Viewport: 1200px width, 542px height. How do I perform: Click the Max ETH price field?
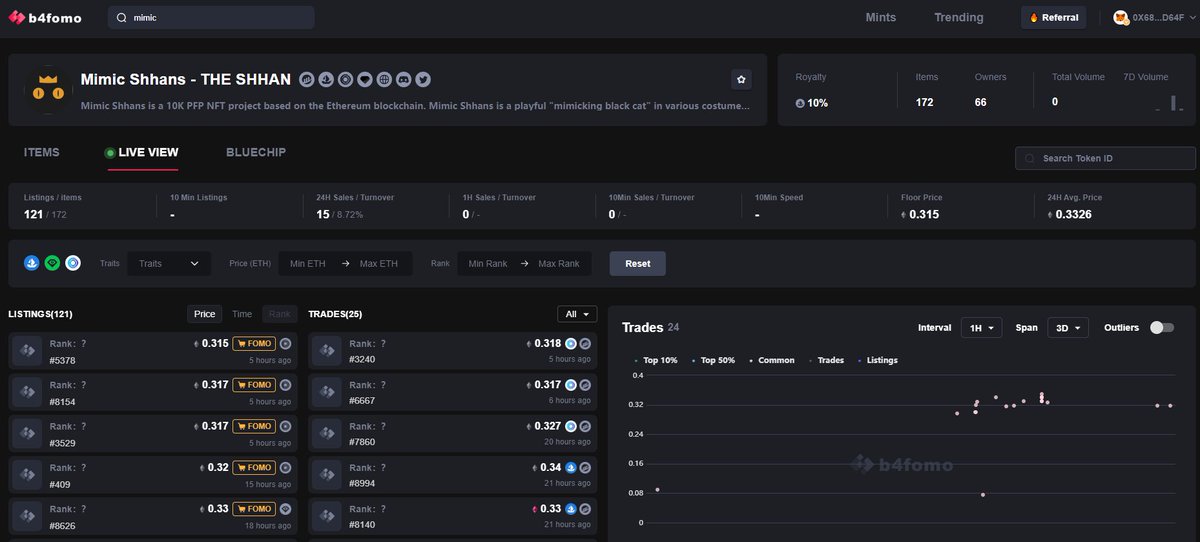click(x=379, y=264)
